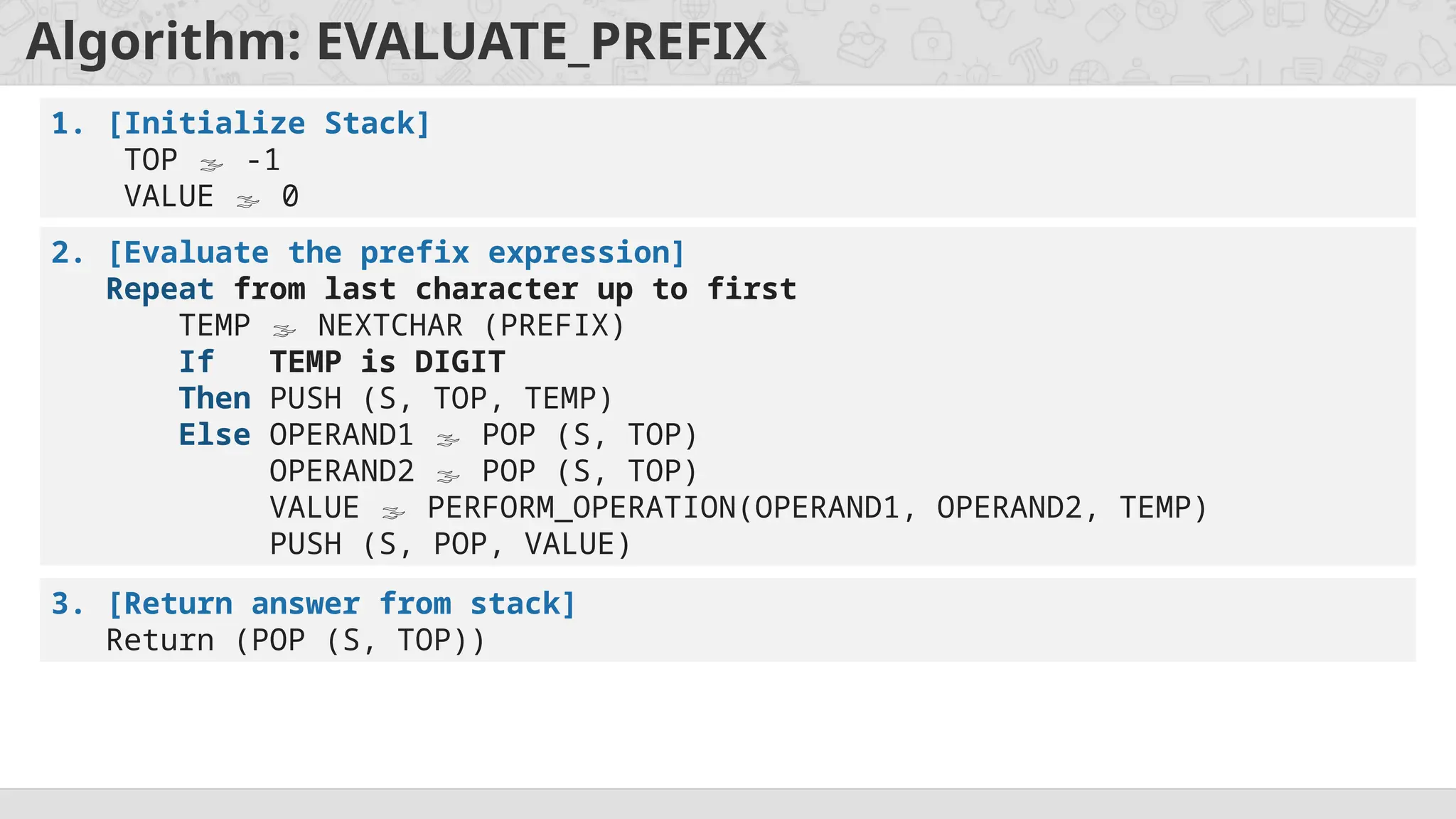1456x819 pixels.
Task: Click the If keyword
Action: (196, 362)
